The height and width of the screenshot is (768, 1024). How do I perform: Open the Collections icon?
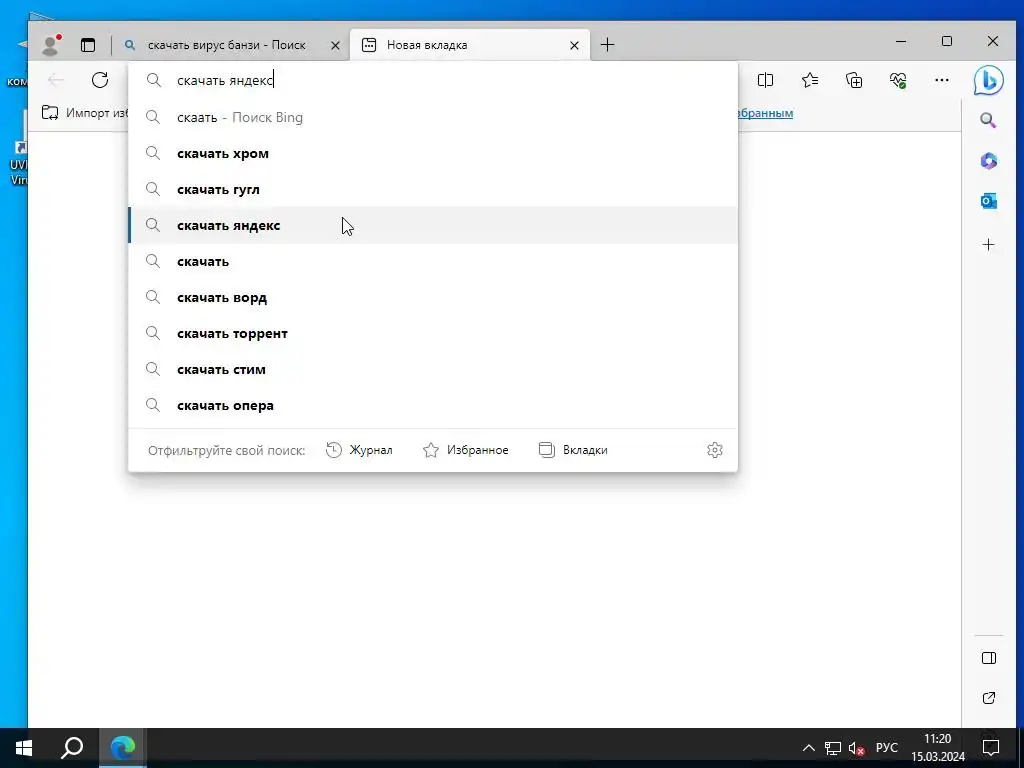[854, 80]
